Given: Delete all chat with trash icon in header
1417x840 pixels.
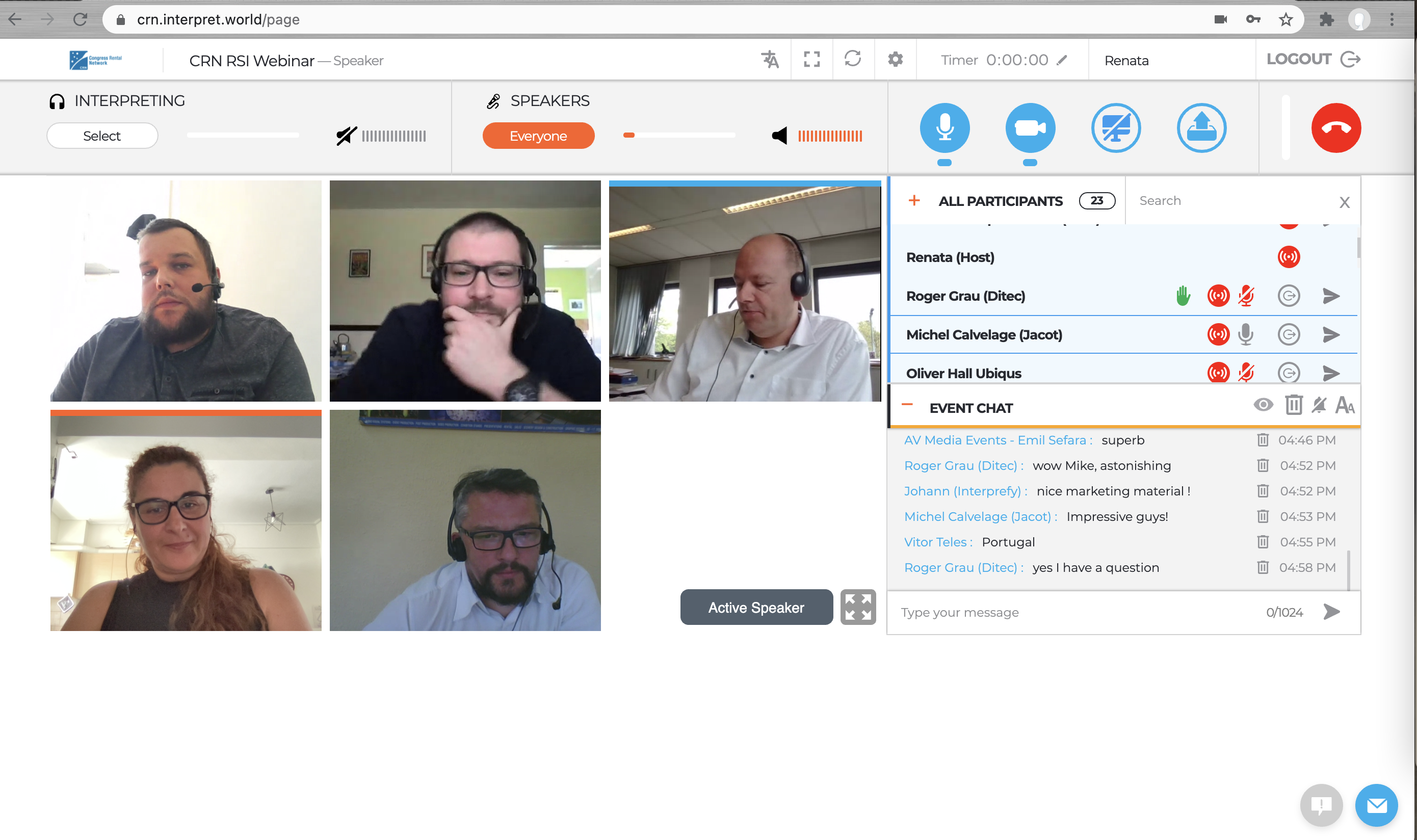Looking at the screenshot, I should (1294, 405).
